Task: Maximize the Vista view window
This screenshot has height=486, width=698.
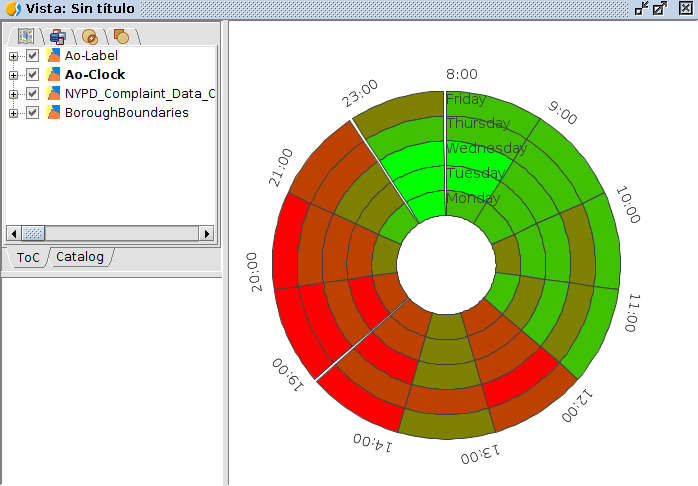Action: pos(660,9)
